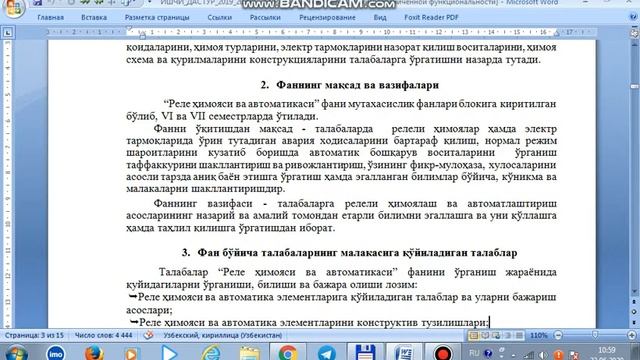640x360 pixels.
Task: Zoom out with the minus button
Action: pyautogui.click(x=558, y=336)
